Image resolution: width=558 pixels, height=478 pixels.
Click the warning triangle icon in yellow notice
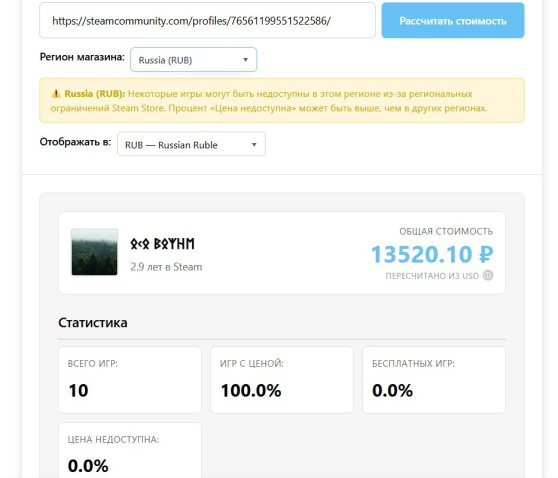point(56,94)
